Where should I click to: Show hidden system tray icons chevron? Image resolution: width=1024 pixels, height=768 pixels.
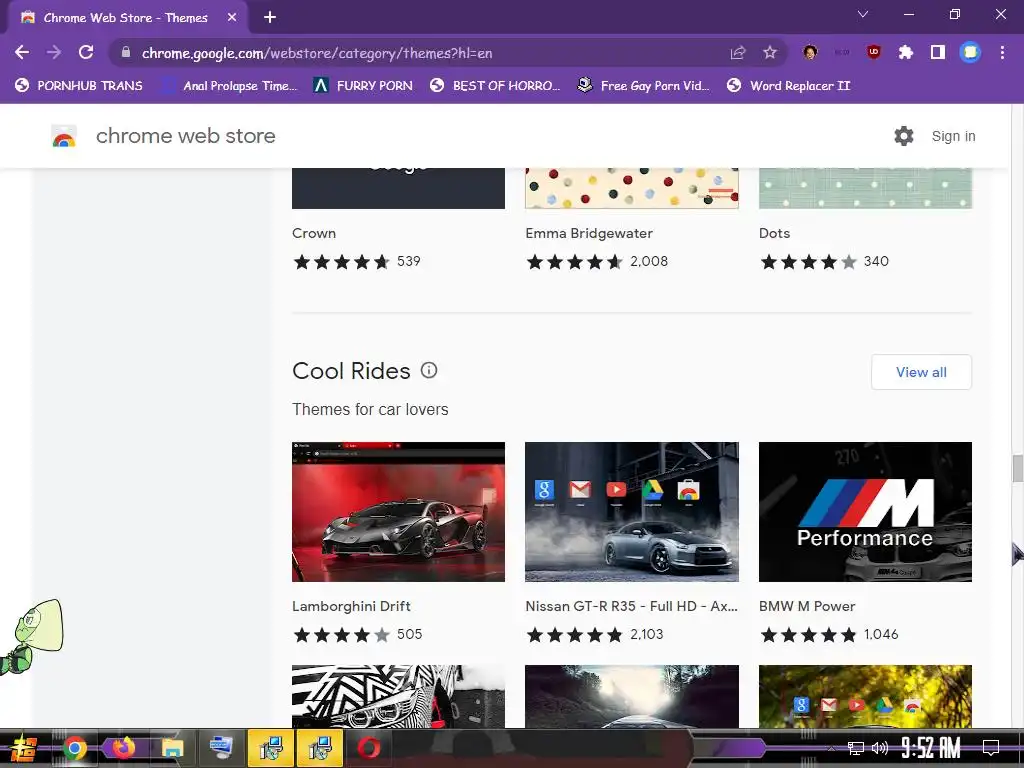(x=831, y=748)
